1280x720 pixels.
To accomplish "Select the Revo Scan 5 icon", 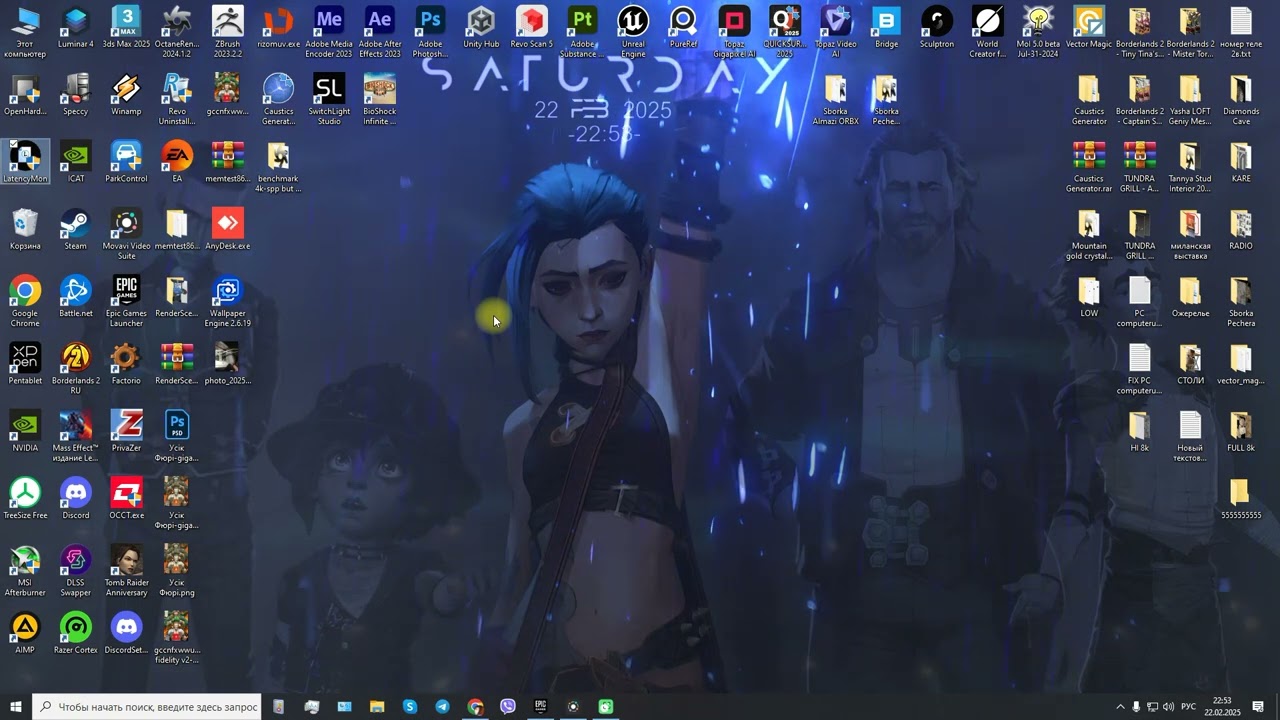I will pyautogui.click(x=532, y=29).
